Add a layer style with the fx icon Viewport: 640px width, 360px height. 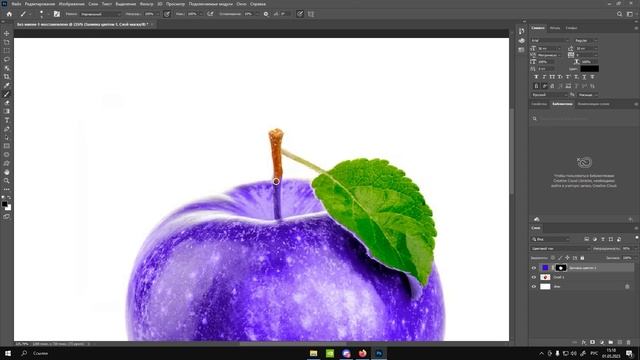coord(584,342)
